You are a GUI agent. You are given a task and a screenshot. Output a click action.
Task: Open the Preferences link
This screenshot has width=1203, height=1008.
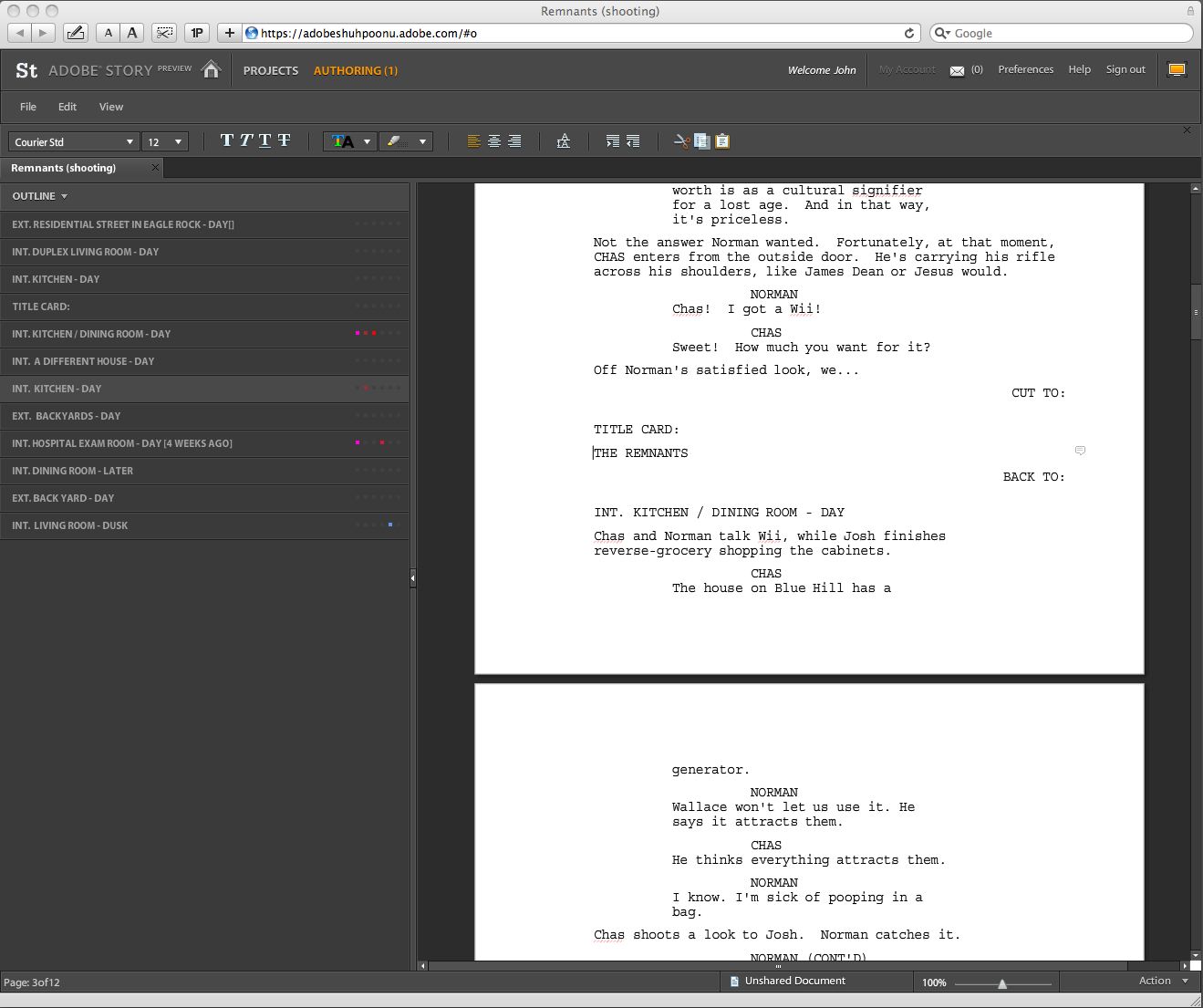1025,69
